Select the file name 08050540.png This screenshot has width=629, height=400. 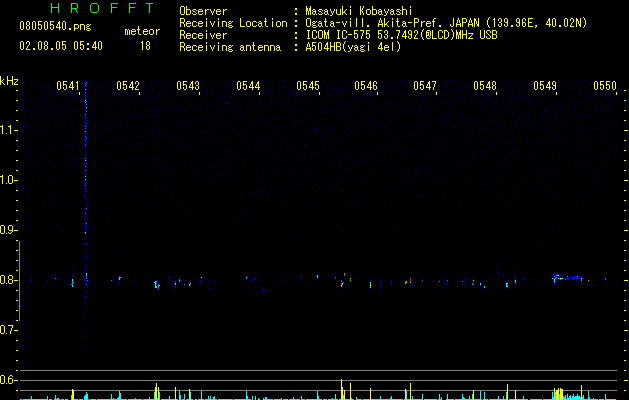click(x=55, y=27)
